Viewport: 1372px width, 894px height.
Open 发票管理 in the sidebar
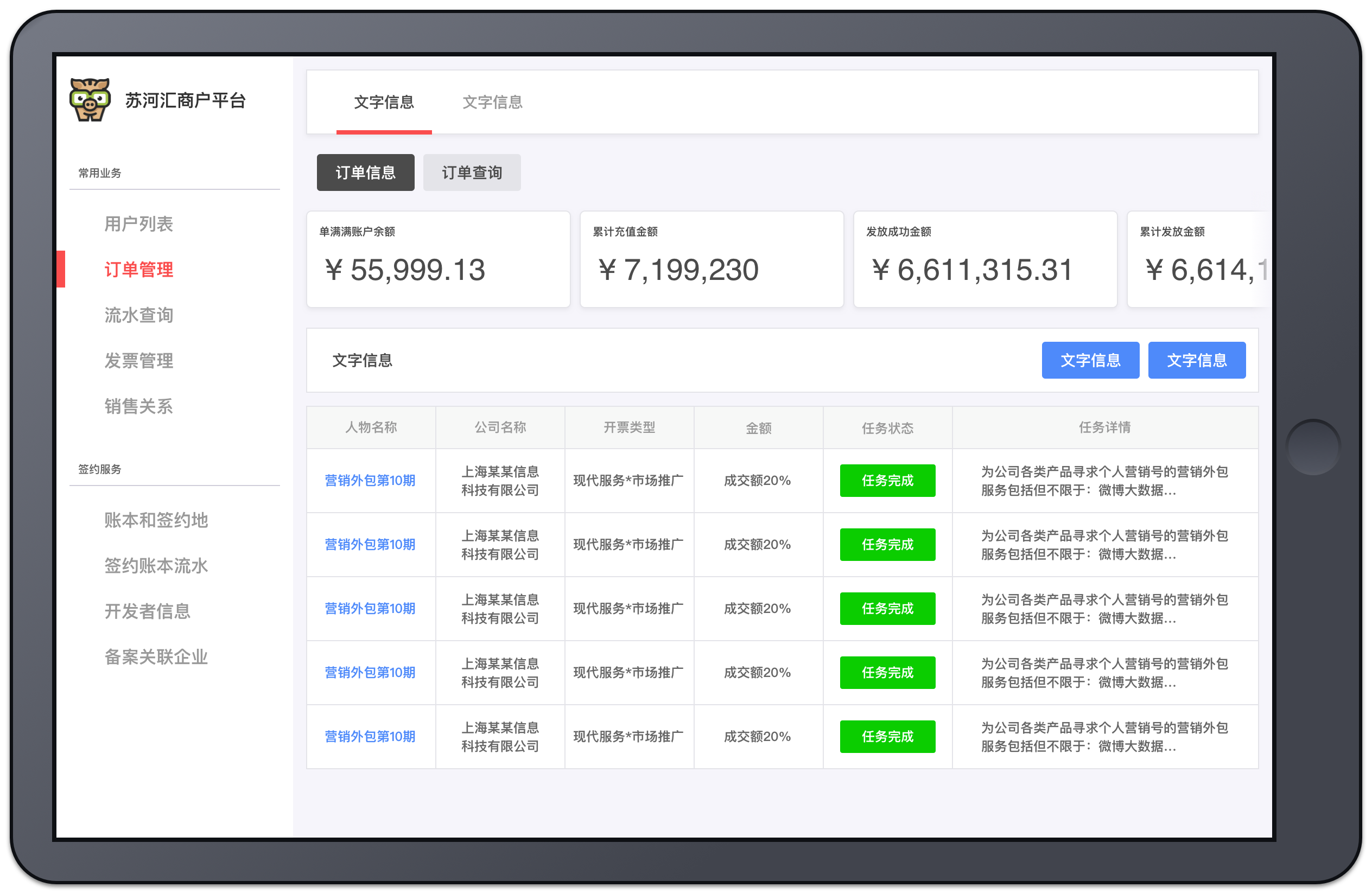[x=138, y=361]
